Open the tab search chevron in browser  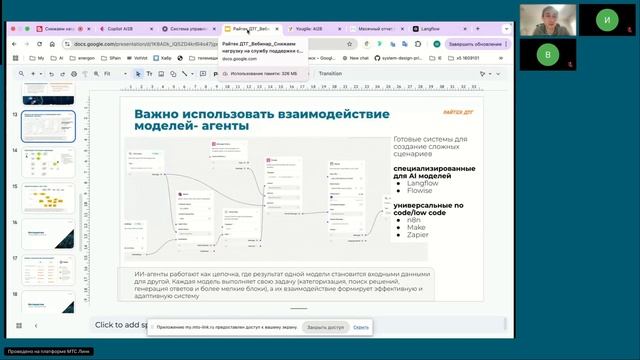[x=507, y=29]
